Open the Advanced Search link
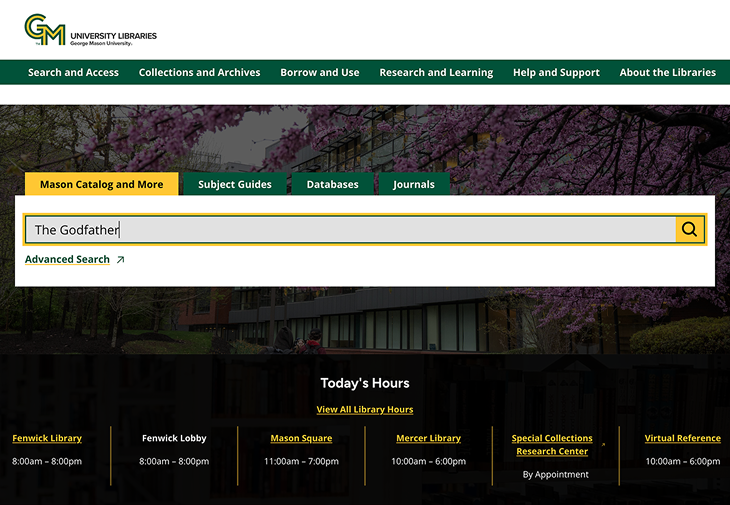 pos(68,259)
